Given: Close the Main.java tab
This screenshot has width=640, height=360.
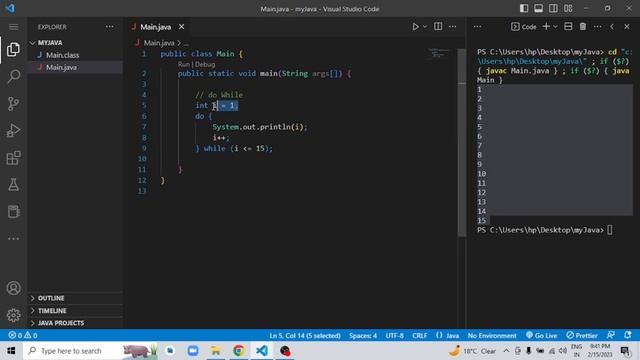Looking at the screenshot, I should pos(181,27).
